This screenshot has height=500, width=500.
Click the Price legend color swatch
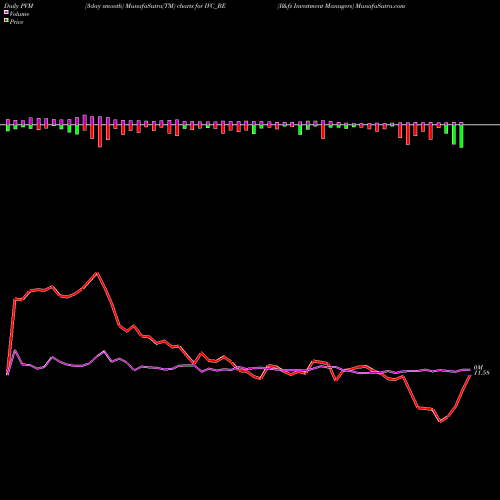coord(6,21)
